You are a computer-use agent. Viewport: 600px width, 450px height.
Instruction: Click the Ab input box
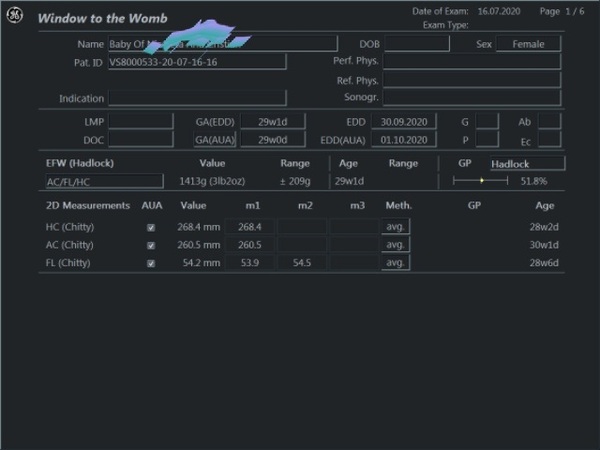[549, 122]
